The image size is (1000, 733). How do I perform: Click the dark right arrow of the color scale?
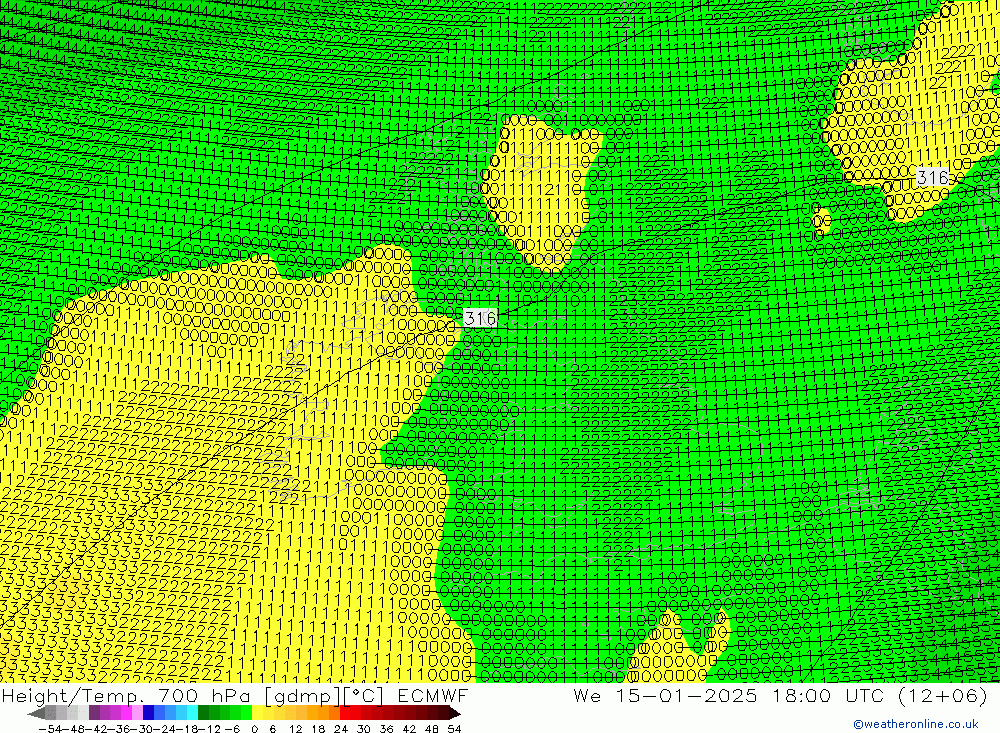pyautogui.click(x=454, y=713)
